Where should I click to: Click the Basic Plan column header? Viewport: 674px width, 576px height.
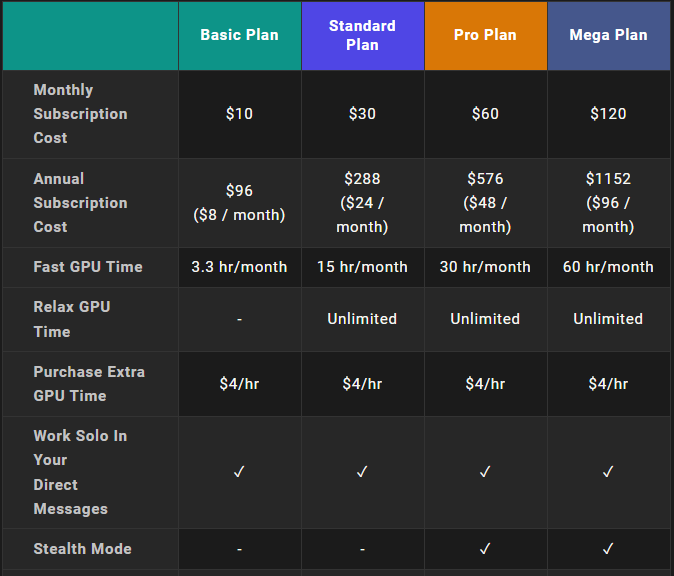click(x=239, y=35)
